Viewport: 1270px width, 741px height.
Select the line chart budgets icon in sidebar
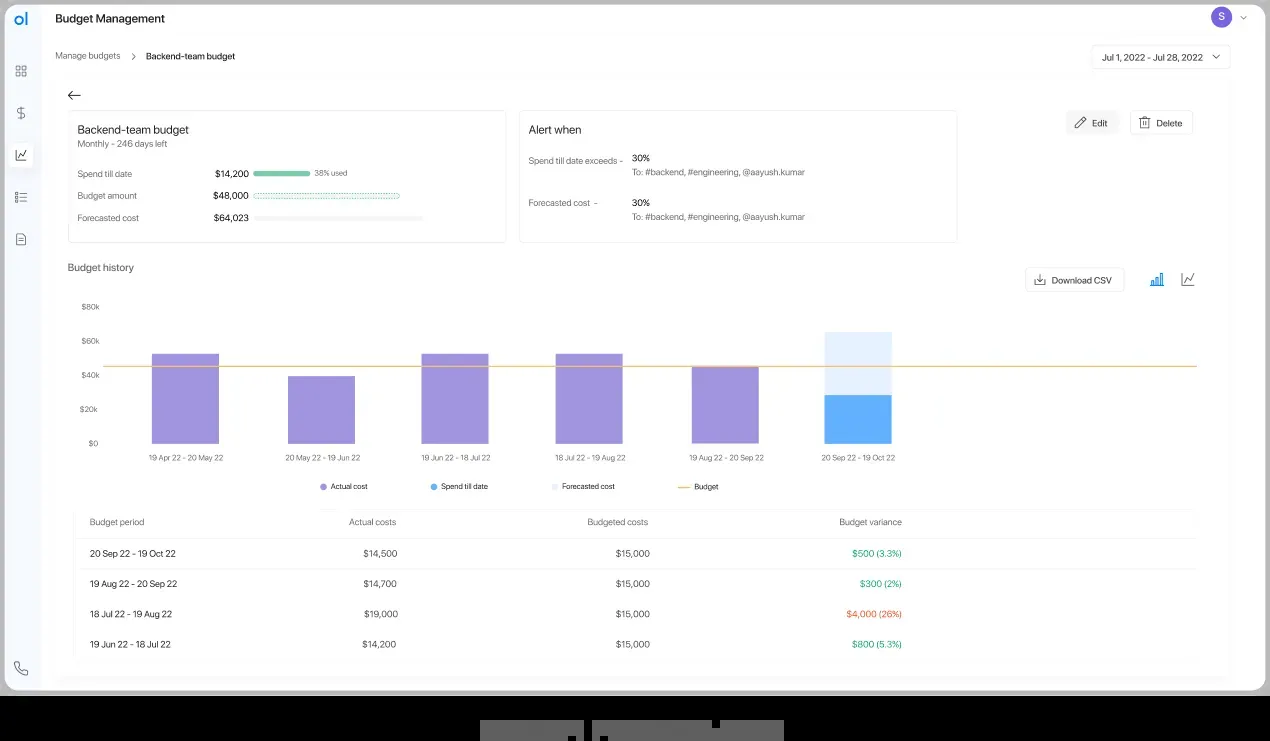point(21,155)
